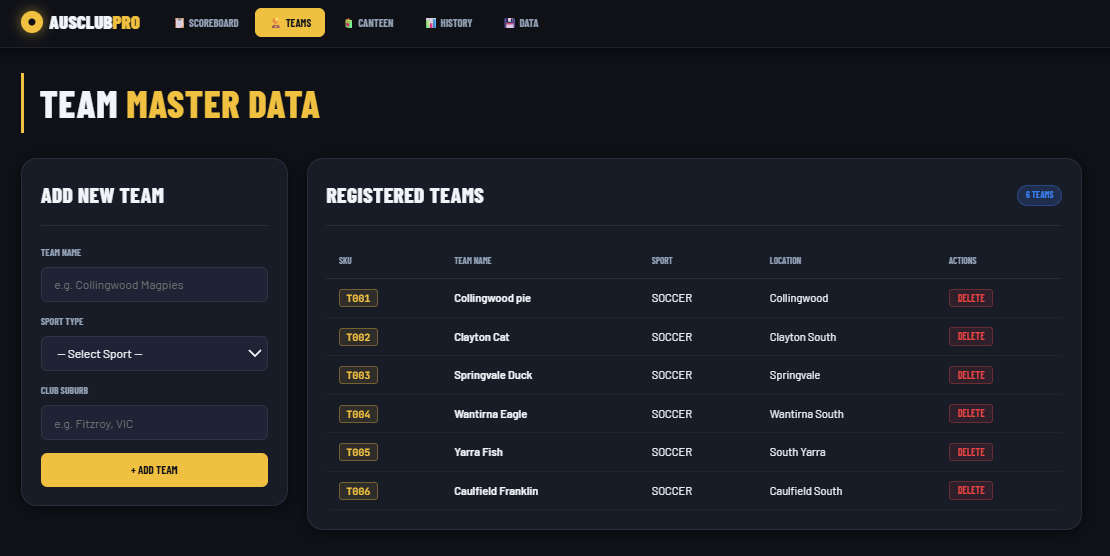
Task: Click the AusClubPro round logo icon
Action: point(32,22)
